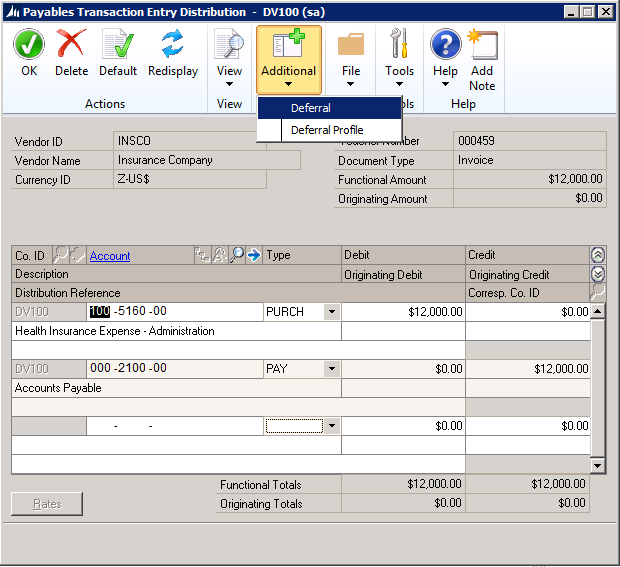This screenshot has width=620, height=567.
Task: Minimize the Payables Distribution window
Action: pyautogui.click(x=571, y=12)
